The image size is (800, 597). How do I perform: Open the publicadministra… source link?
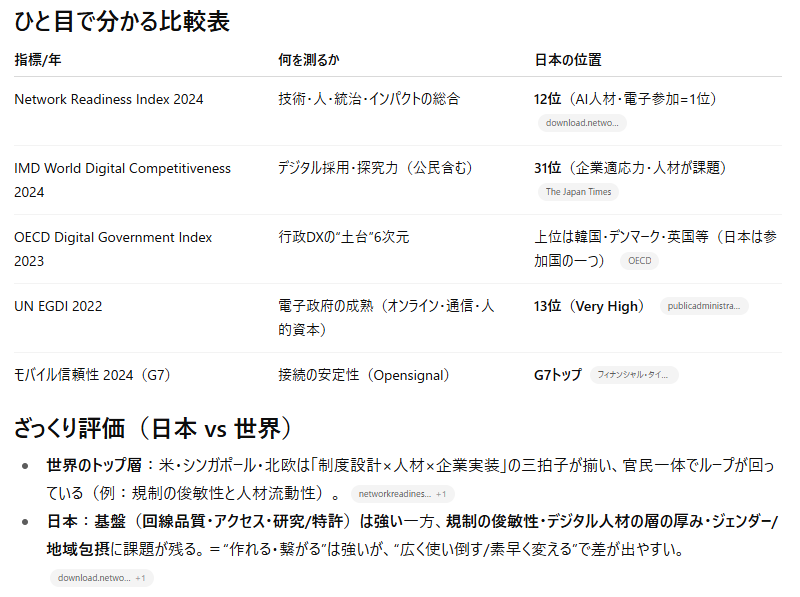point(703,306)
